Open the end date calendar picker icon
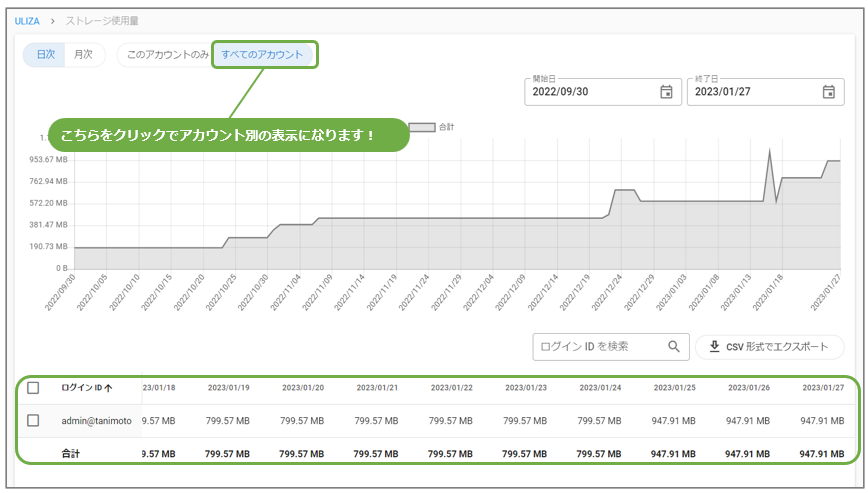Viewport: 868px width, 493px height. pyautogui.click(x=828, y=92)
